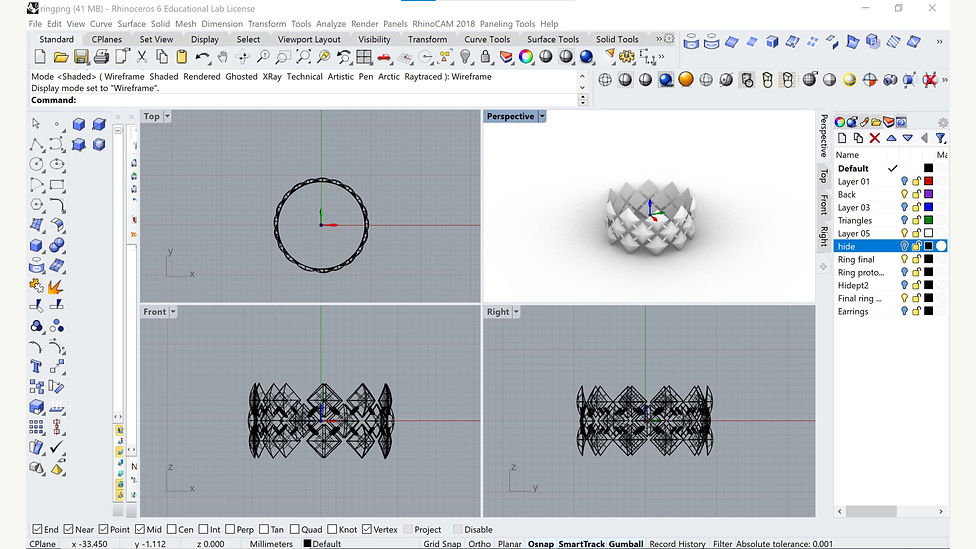Open the Surface menu
Viewport: 976px width, 549px height.
pyautogui.click(x=131, y=24)
